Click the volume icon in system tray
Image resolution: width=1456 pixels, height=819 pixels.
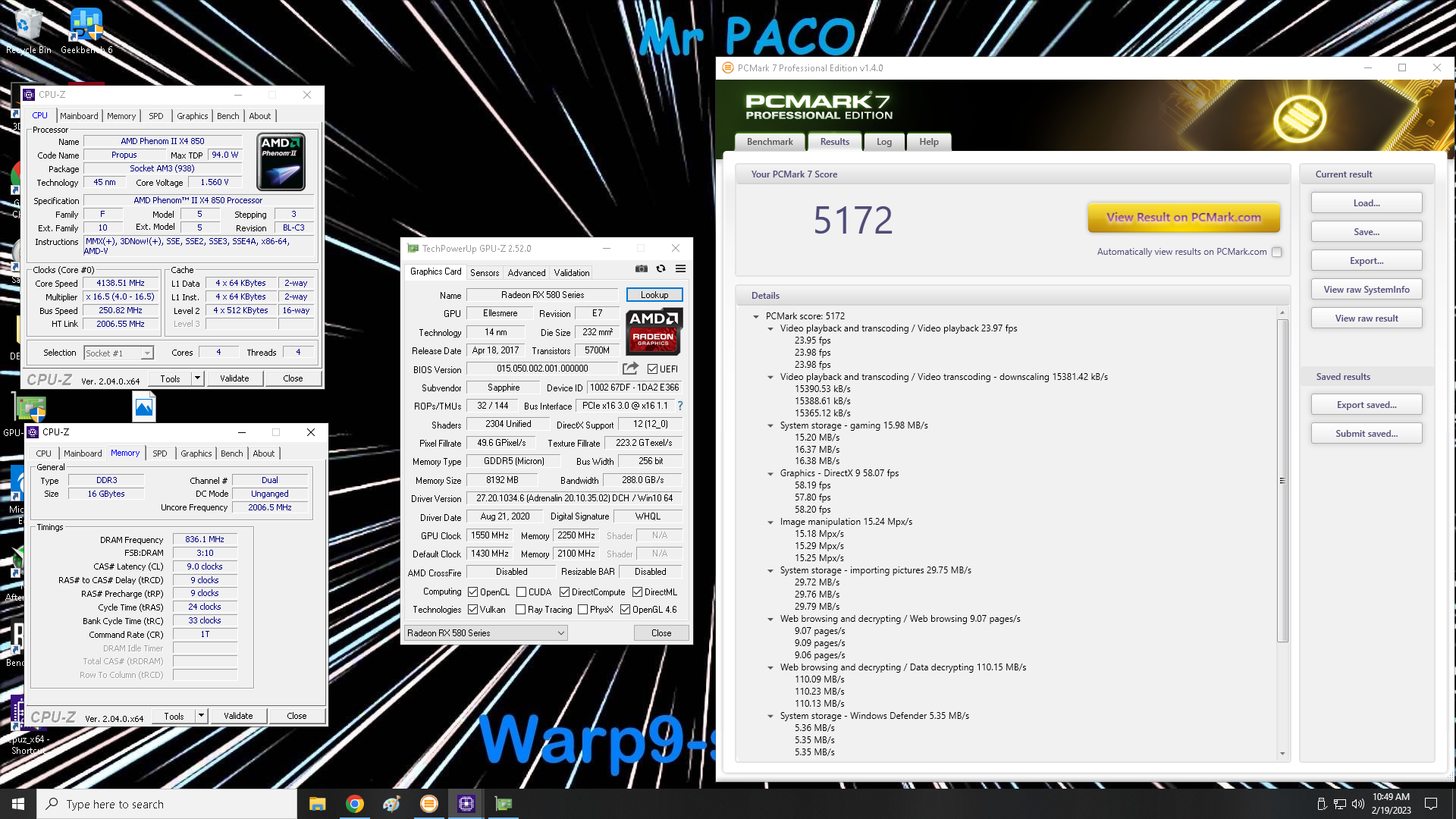[x=1357, y=804]
